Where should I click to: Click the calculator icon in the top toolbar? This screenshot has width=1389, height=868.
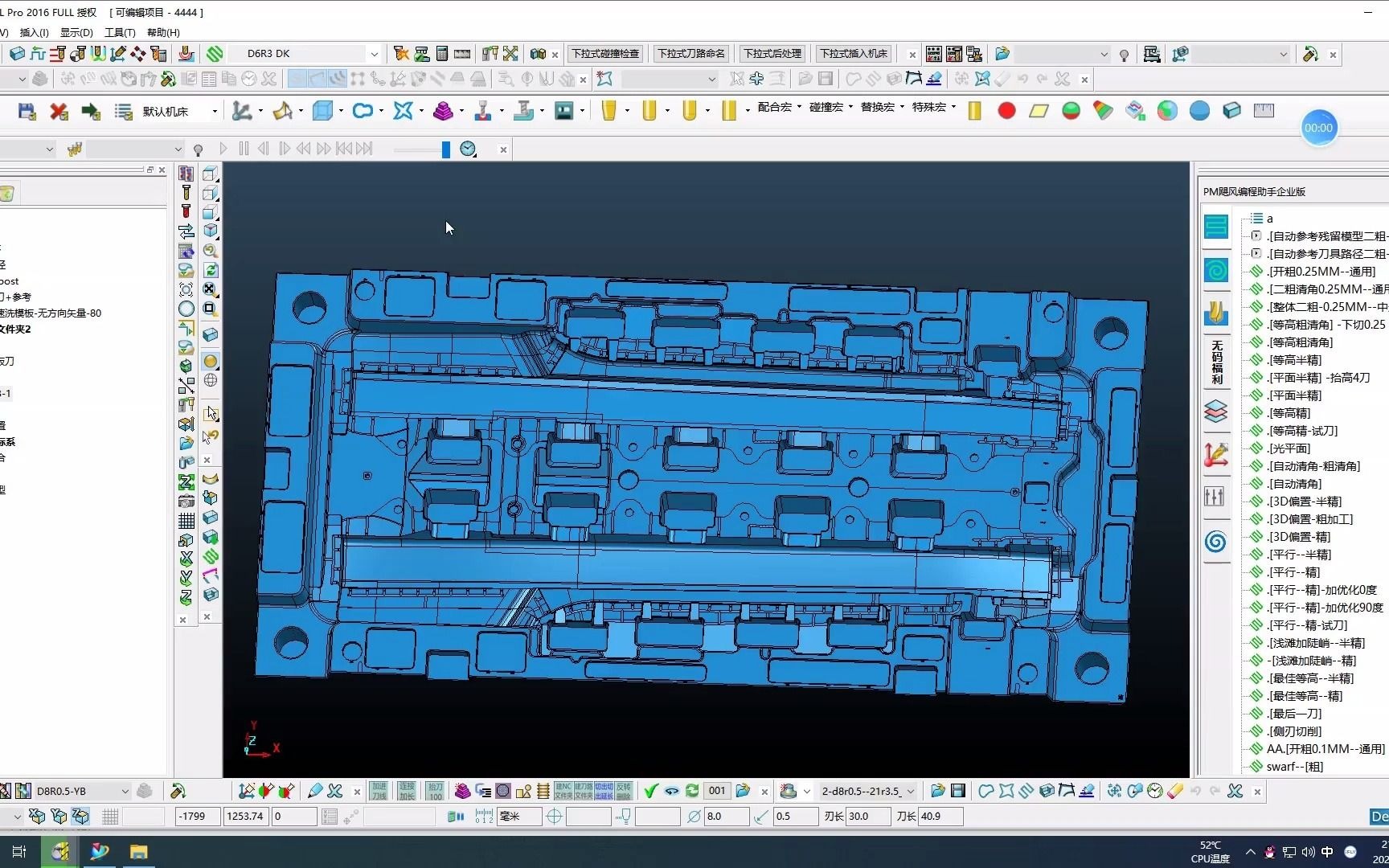tap(441, 54)
